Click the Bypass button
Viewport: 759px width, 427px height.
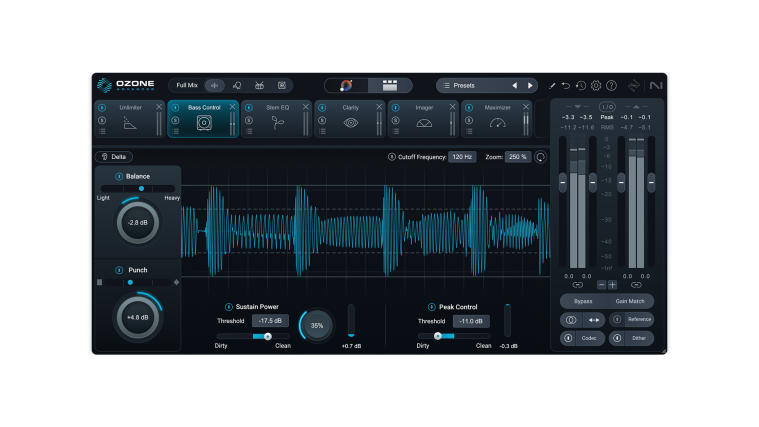pos(583,301)
